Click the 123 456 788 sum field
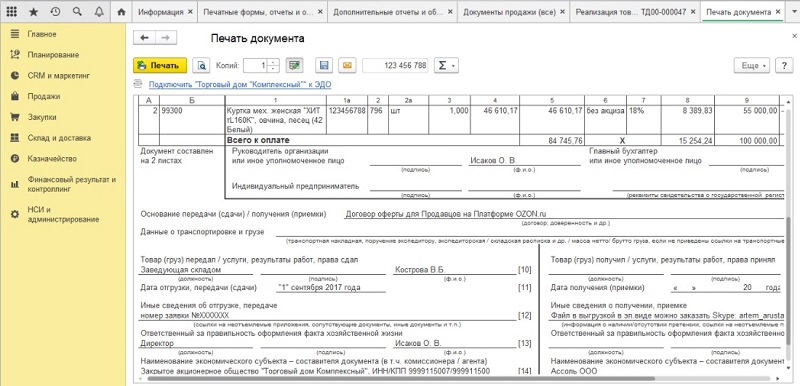The width and height of the screenshot is (800, 386). [x=395, y=65]
